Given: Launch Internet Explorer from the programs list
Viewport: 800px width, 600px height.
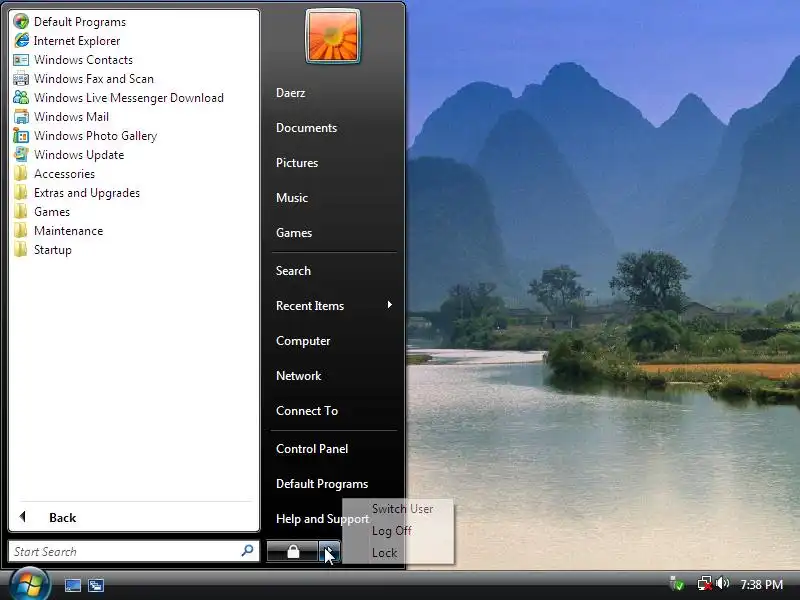Looking at the screenshot, I should point(77,41).
